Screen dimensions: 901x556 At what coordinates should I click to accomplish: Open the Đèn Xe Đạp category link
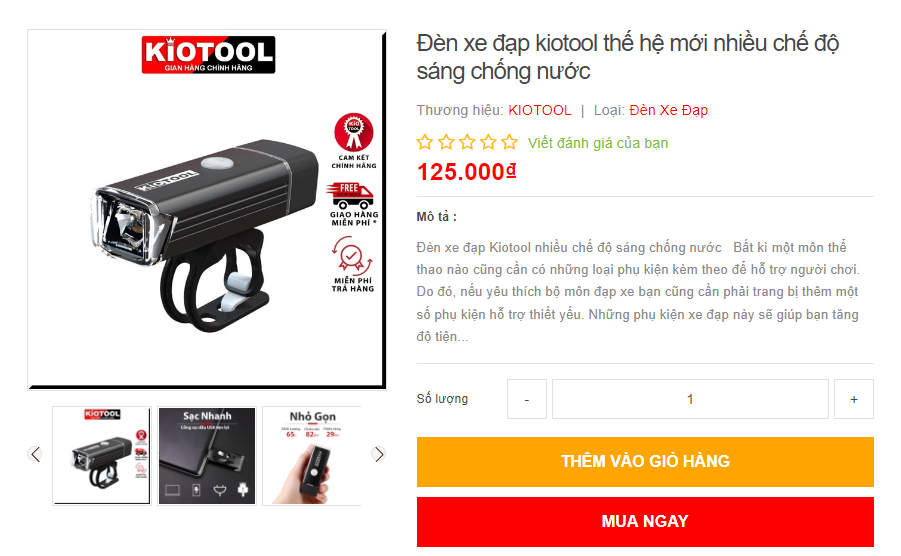pyautogui.click(x=668, y=110)
